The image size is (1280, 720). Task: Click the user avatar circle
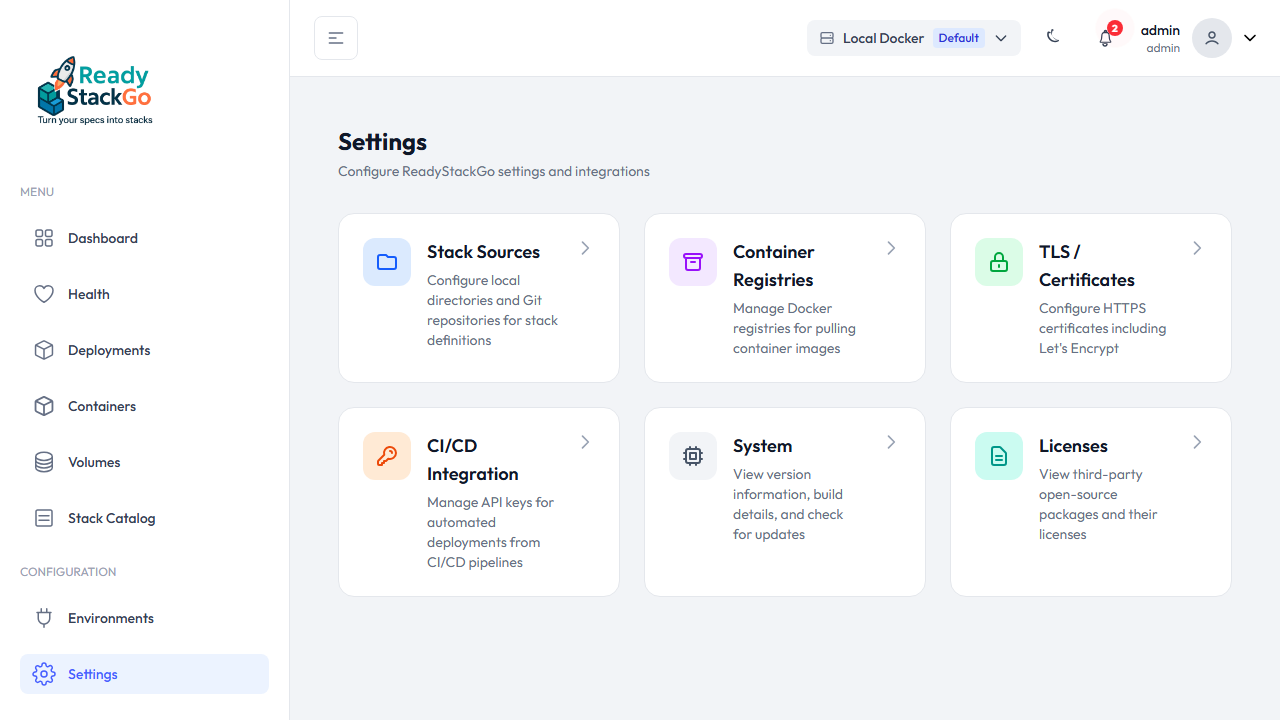(x=1211, y=37)
